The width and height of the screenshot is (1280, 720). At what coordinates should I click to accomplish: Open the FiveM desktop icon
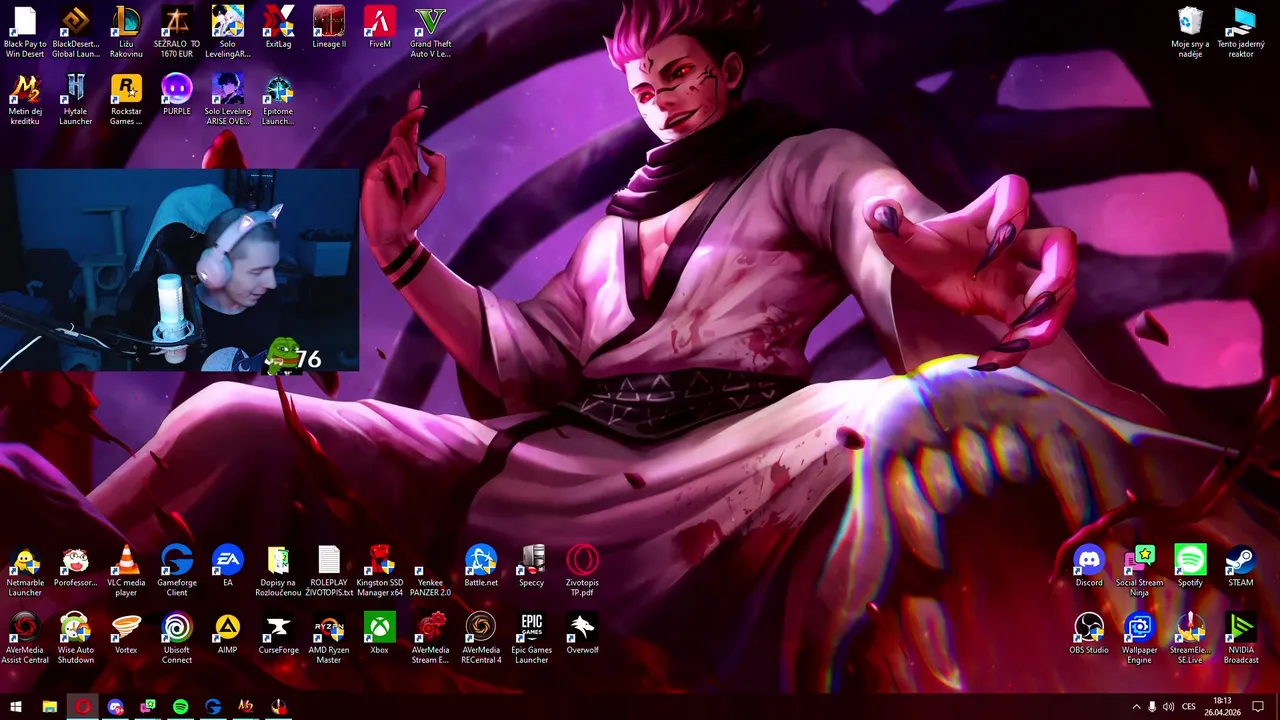[380, 28]
